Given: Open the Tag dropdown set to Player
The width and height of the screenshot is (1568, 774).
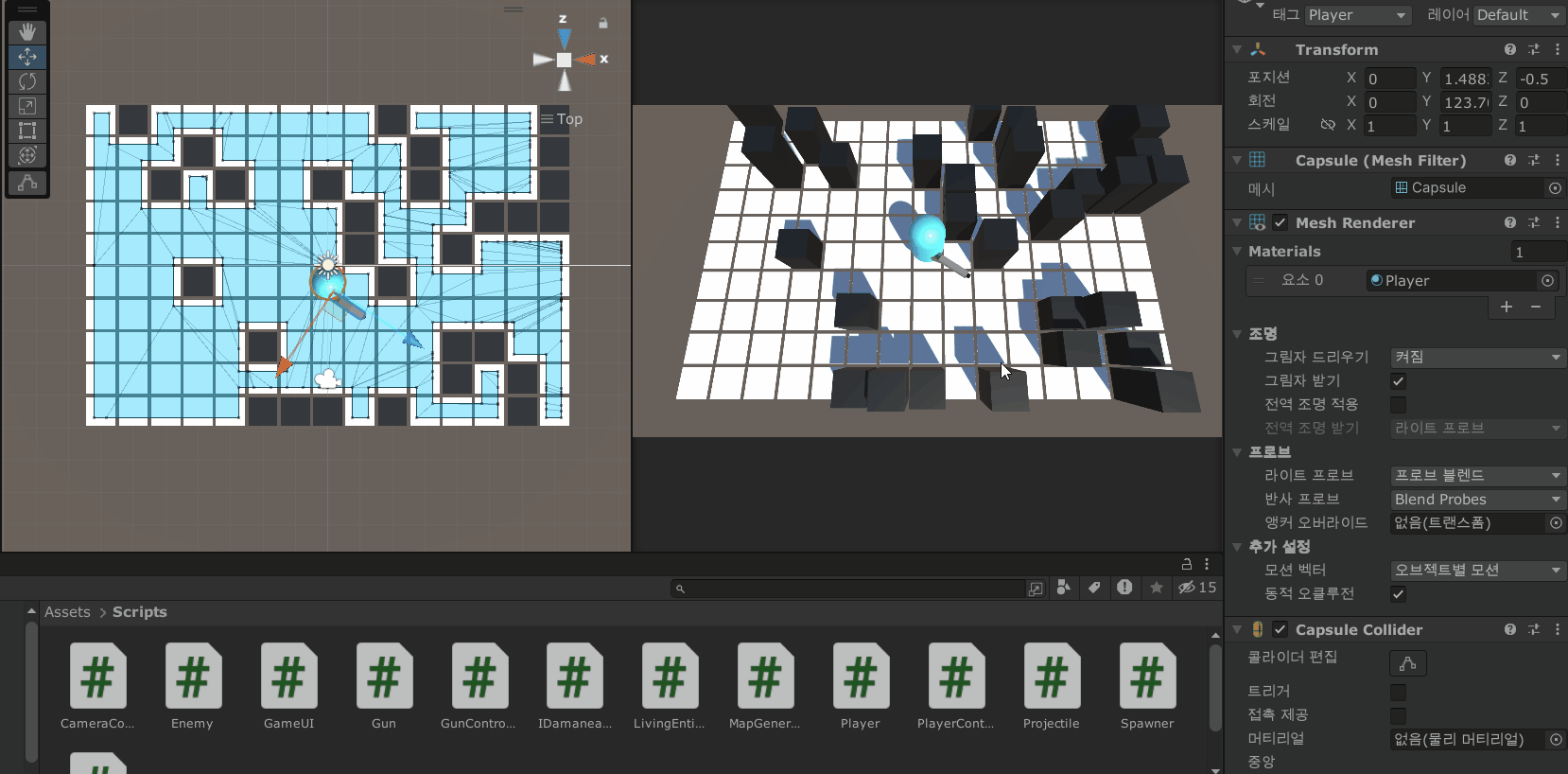Looking at the screenshot, I should tap(1358, 15).
